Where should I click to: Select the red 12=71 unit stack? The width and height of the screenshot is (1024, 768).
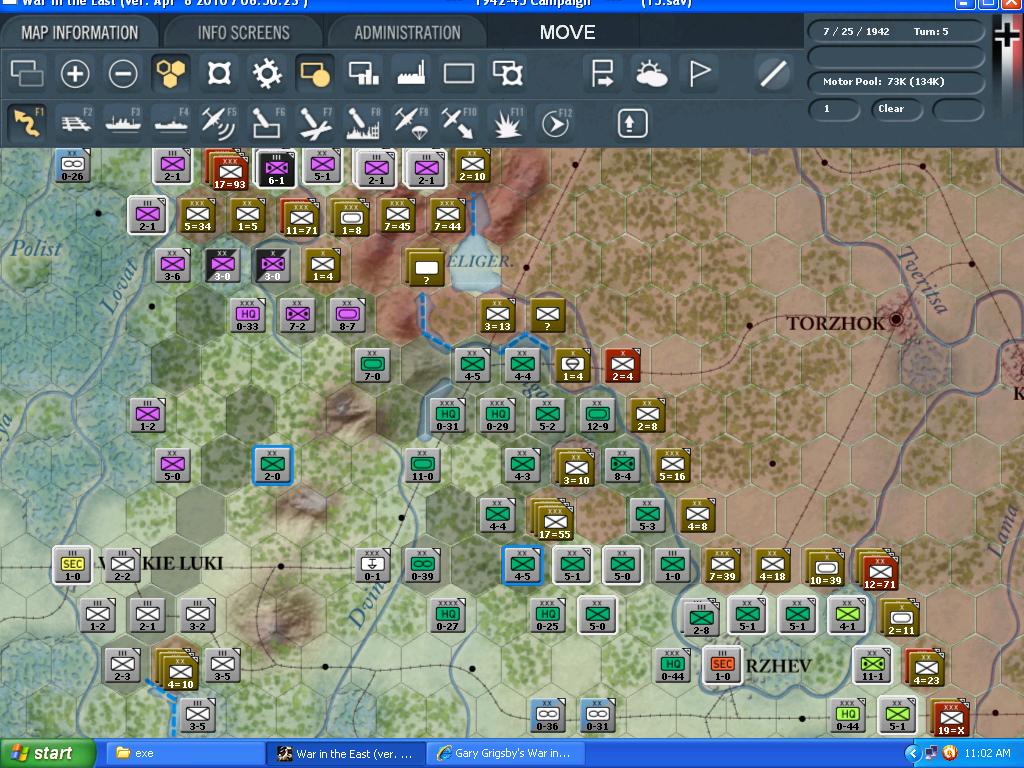(878, 571)
